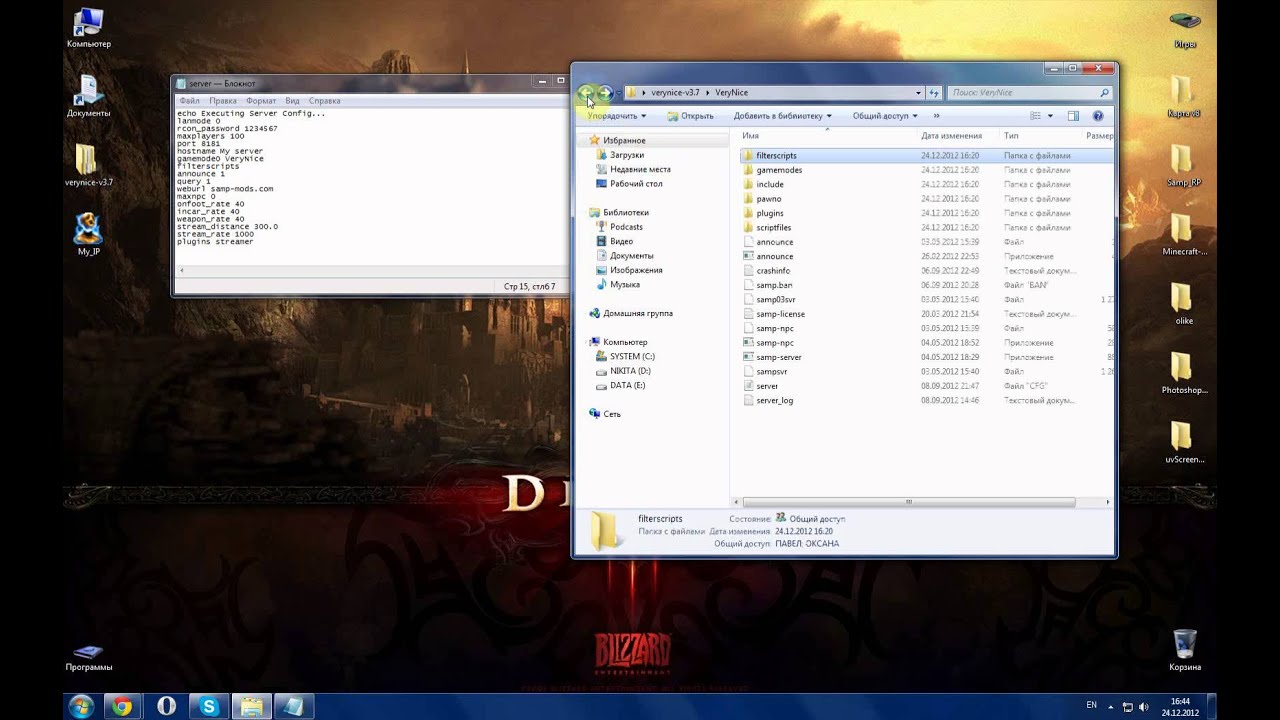Viewport: 1280px width, 720px height.
Task: Click the Windows Start button
Action: pos(81,706)
